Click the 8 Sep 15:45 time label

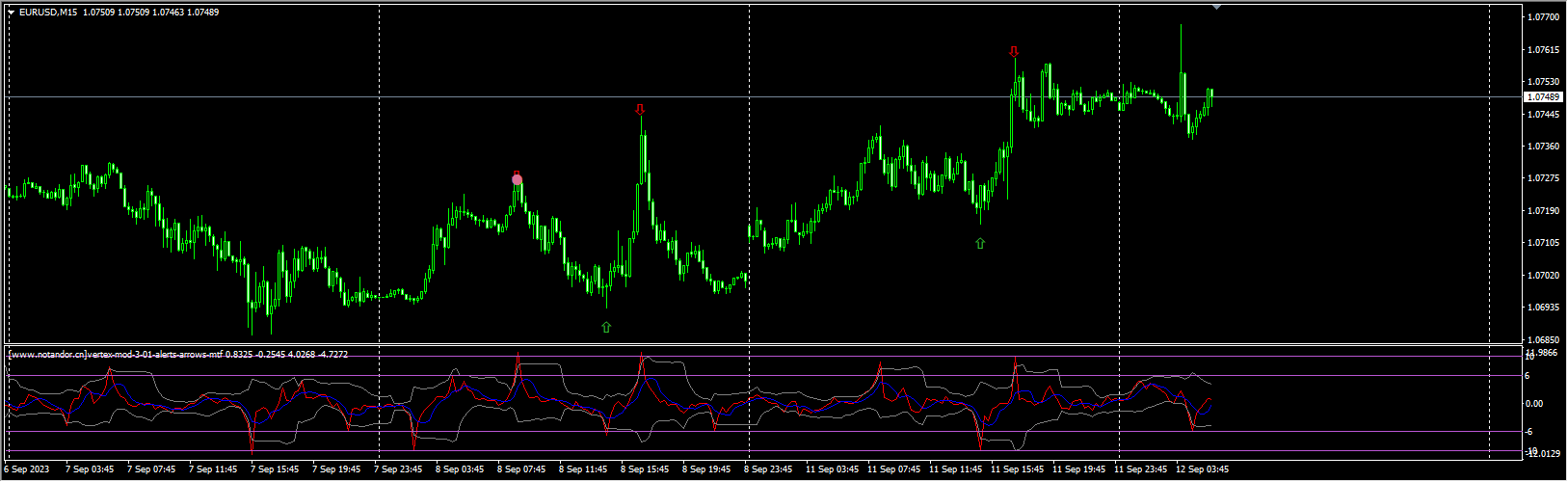pos(645,470)
